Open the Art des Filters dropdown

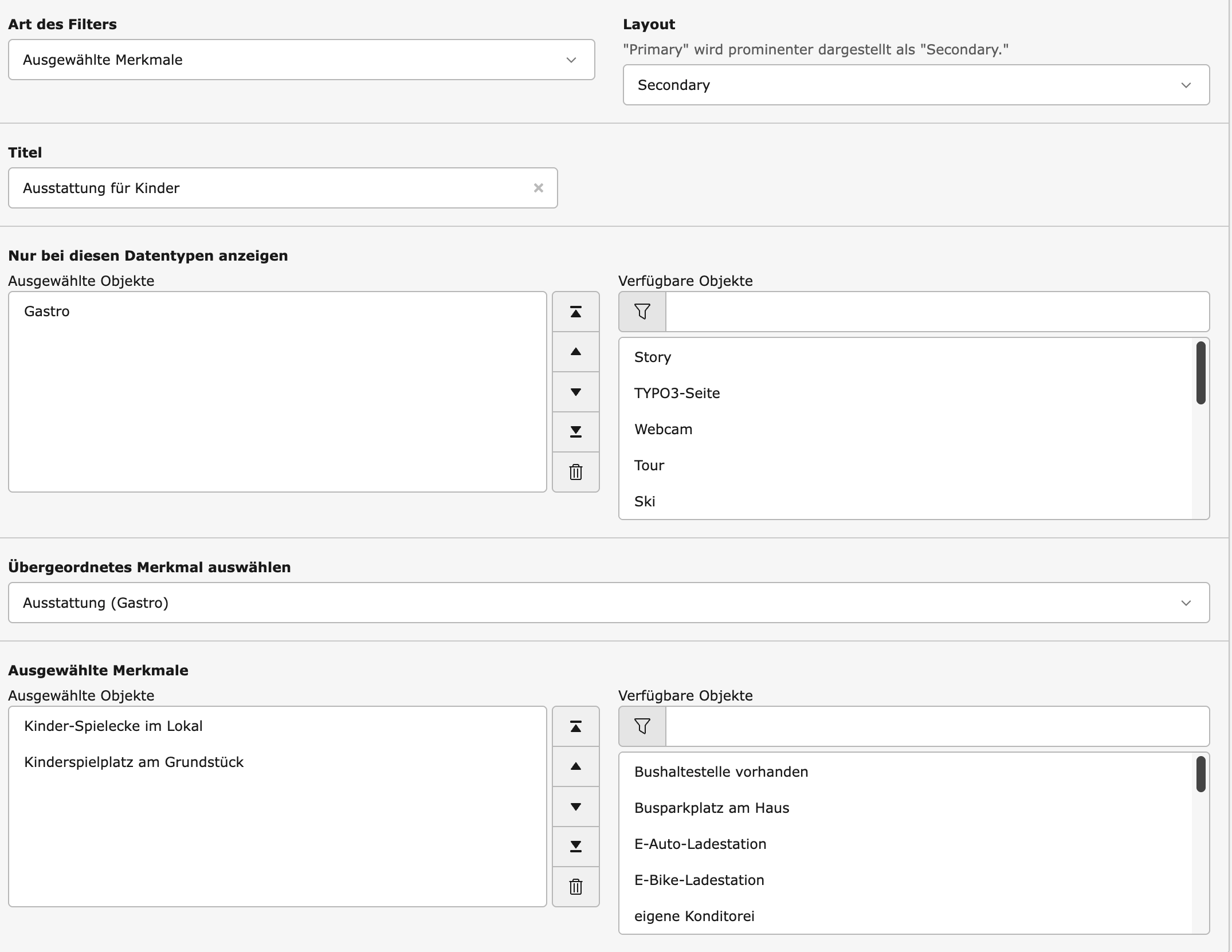click(x=301, y=60)
